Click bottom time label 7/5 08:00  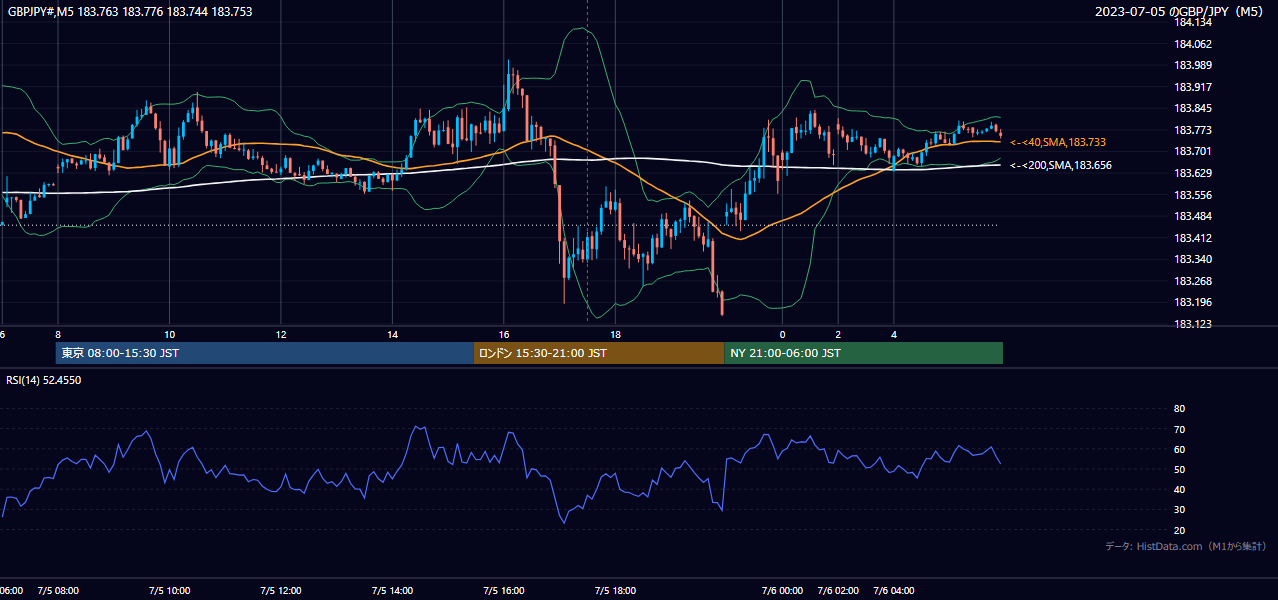tap(57, 591)
